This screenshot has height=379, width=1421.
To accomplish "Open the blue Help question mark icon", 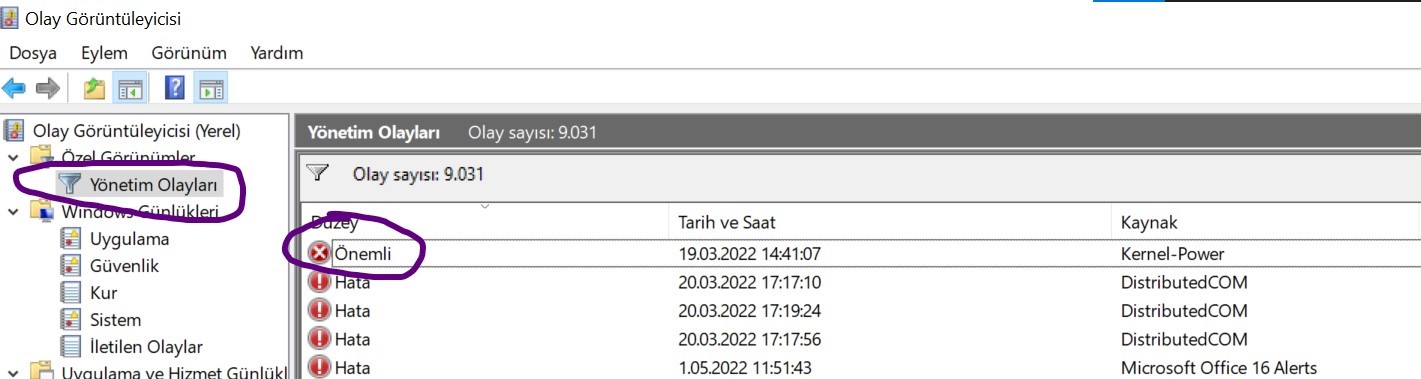I will 174,89.
